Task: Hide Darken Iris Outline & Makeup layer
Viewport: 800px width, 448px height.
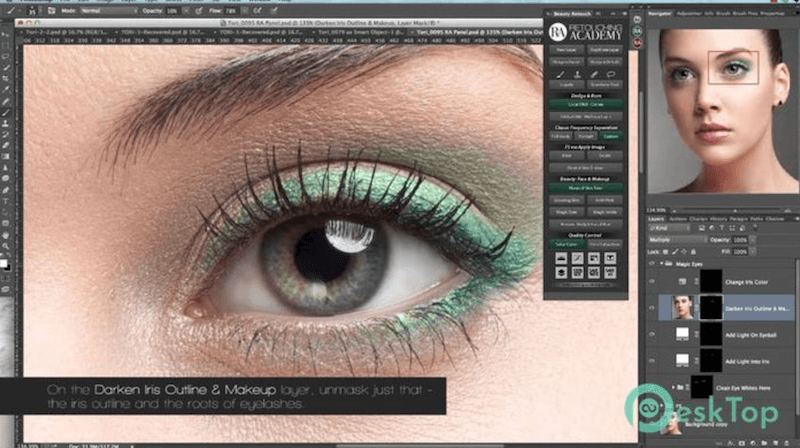Action: (x=652, y=308)
